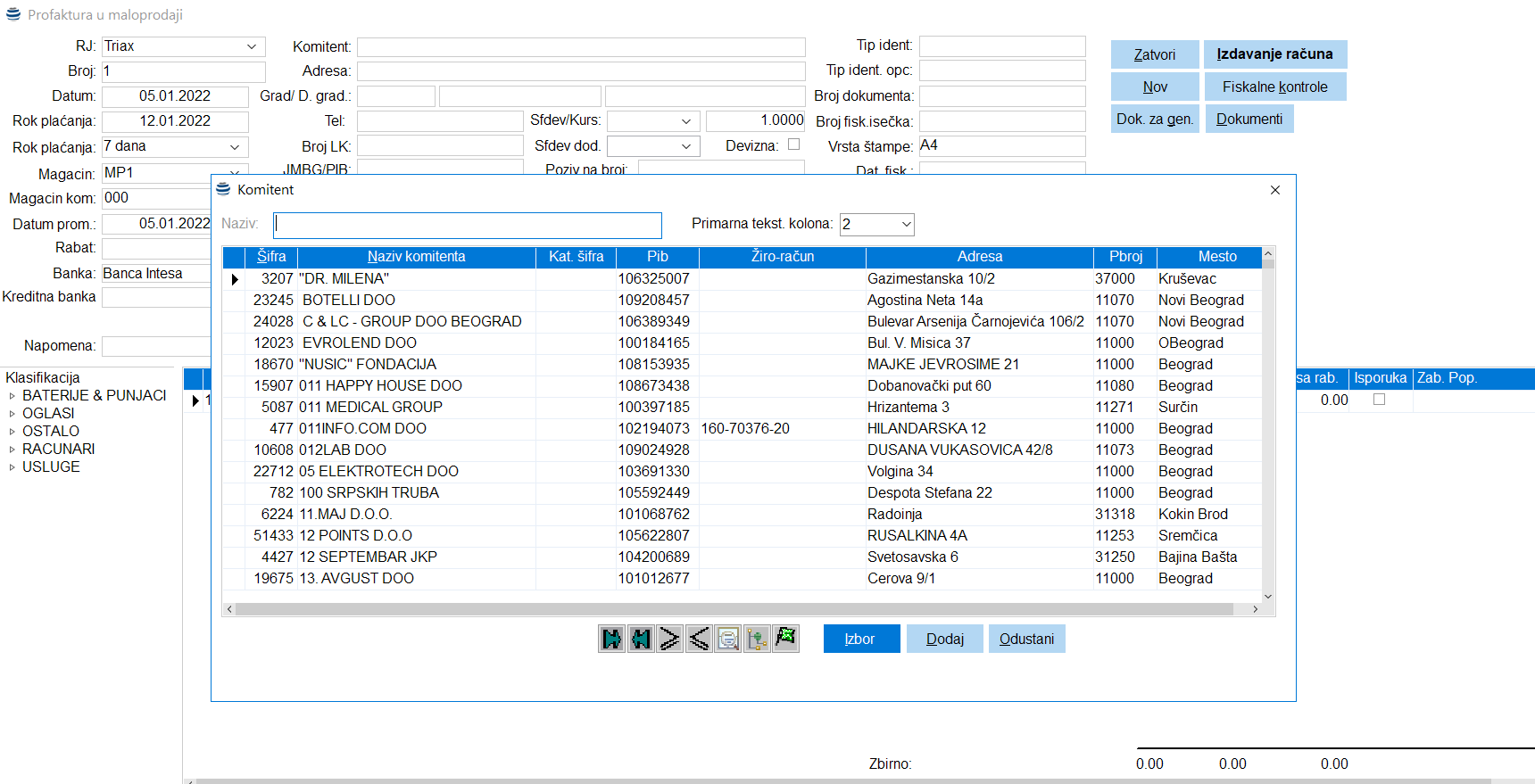Open the magnifier document search icon
The image size is (1535, 784).
[728, 639]
